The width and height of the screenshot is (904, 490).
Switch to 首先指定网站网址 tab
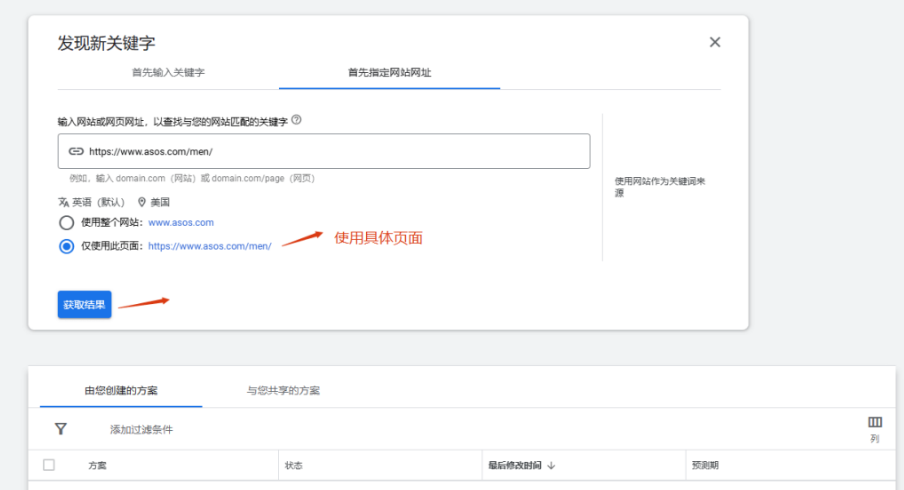click(389, 73)
